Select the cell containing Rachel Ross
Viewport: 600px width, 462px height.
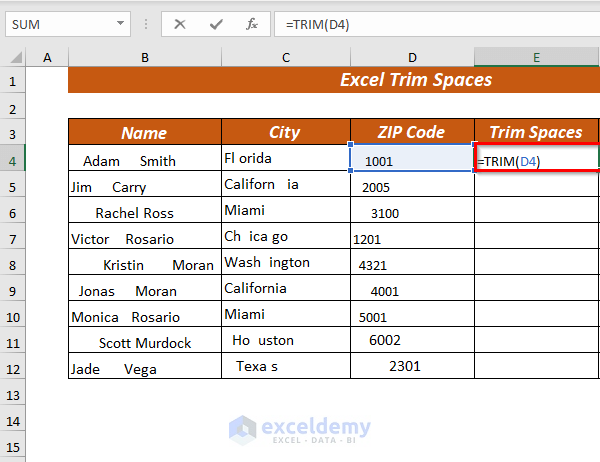[x=145, y=210]
